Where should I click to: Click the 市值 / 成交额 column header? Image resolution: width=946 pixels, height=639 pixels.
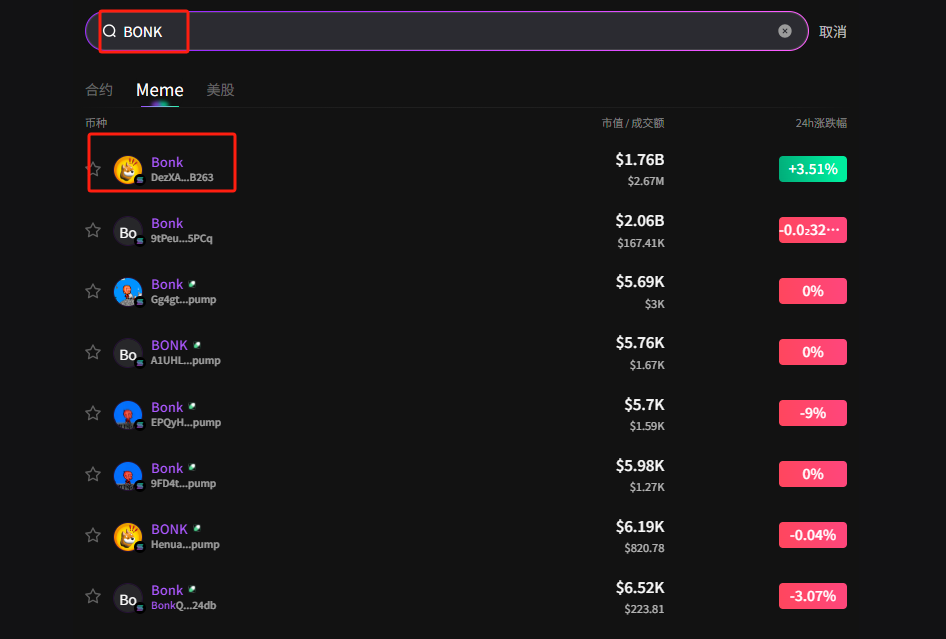point(633,123)
